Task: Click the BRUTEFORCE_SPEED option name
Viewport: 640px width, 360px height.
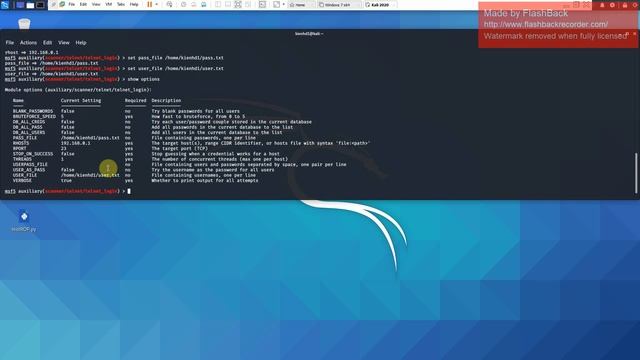Action: click(34, 116)
